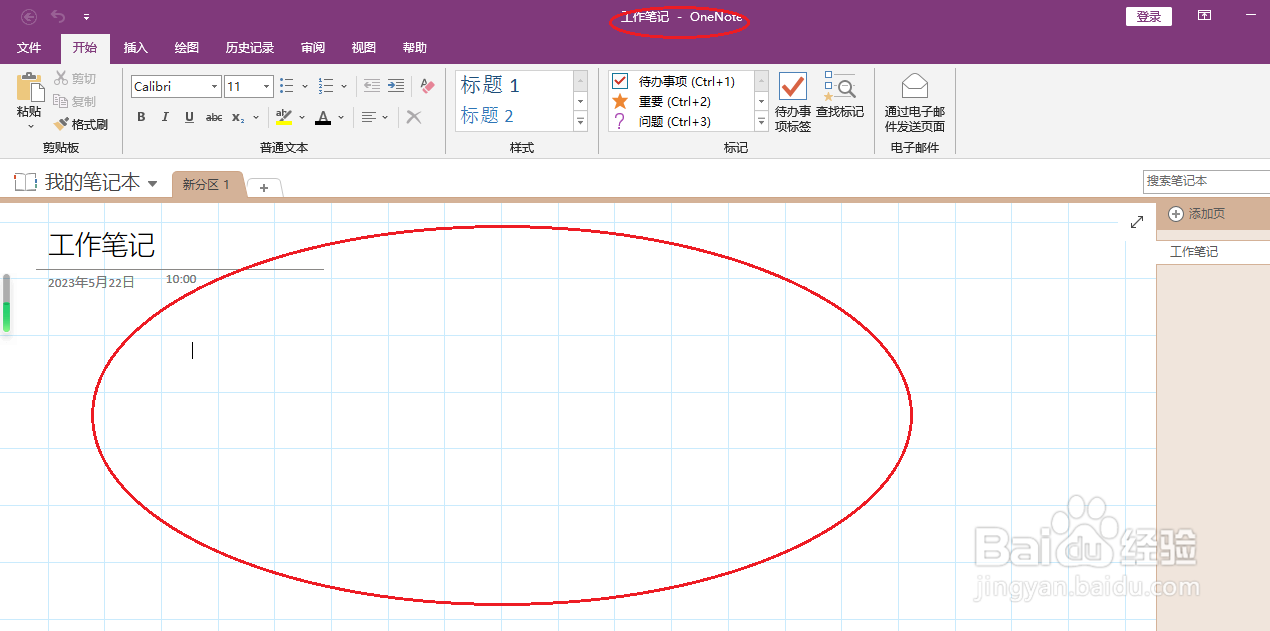Click the page time 10:00
This screenshot has width=1270, height=631.
pos(181,280)
